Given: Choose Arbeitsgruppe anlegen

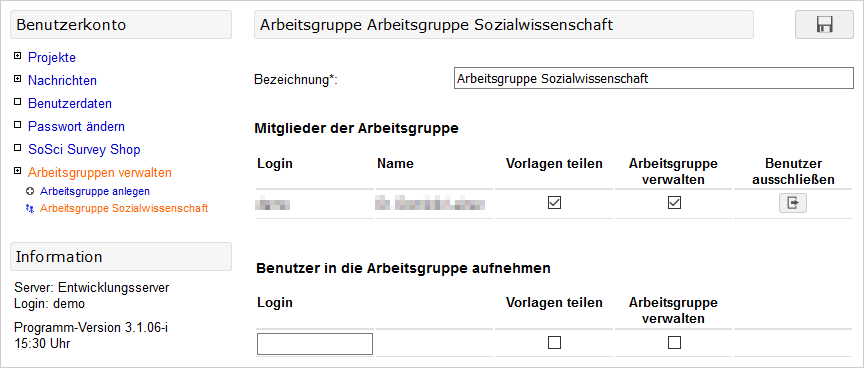Looking at the screenshot, I should [95, 191].
